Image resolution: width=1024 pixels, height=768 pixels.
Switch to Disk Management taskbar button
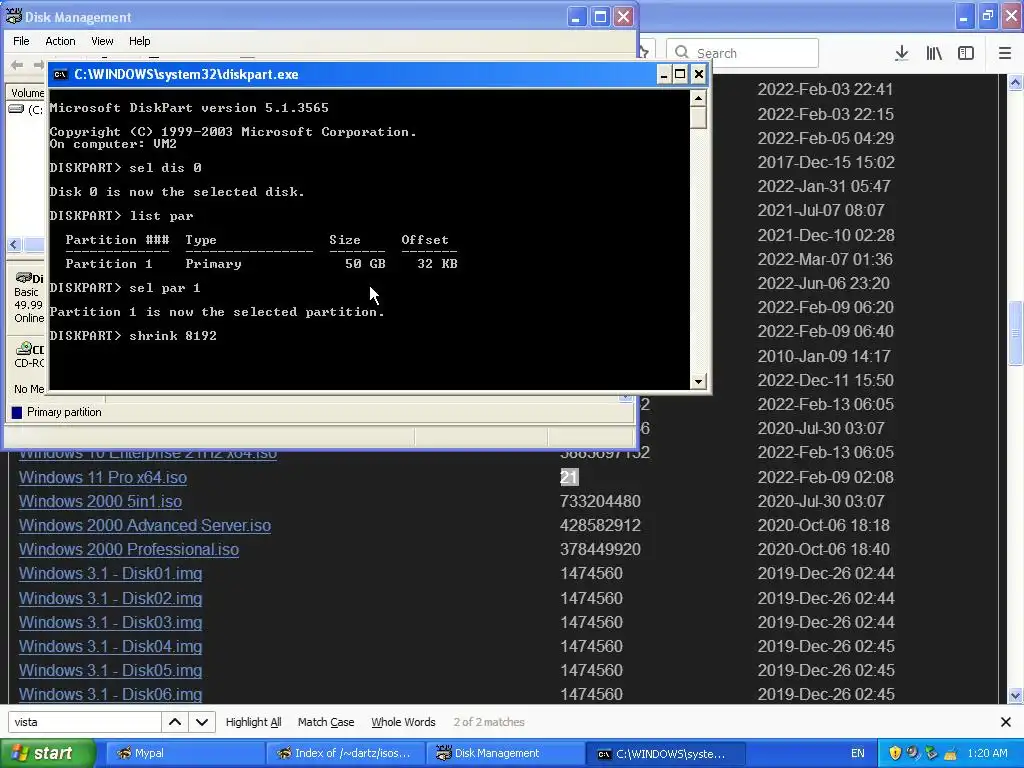click(x=505, y=754)
